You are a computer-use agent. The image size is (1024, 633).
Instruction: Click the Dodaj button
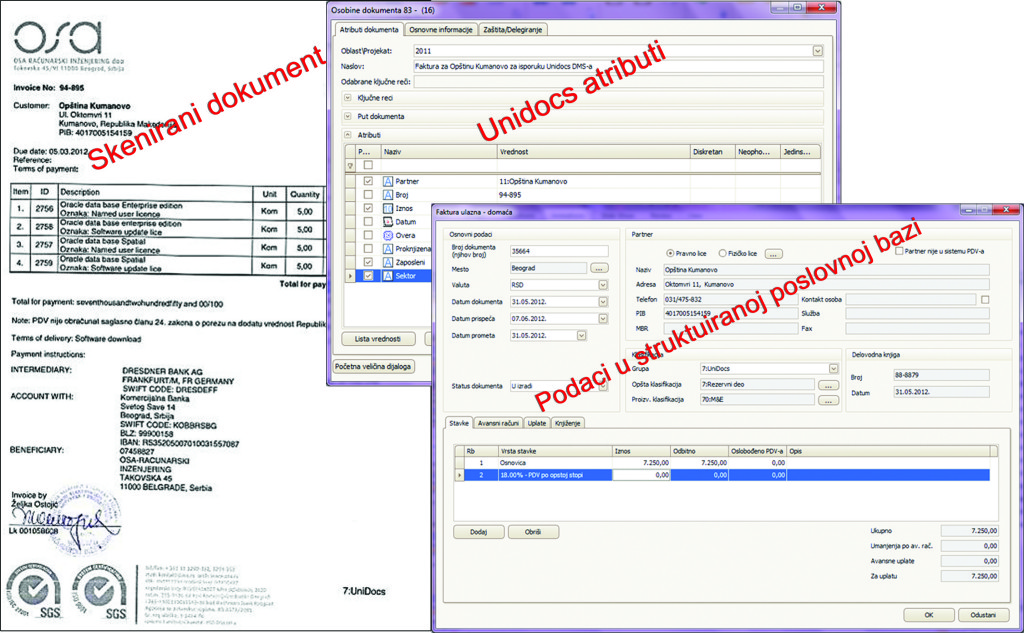click(479, 532)
